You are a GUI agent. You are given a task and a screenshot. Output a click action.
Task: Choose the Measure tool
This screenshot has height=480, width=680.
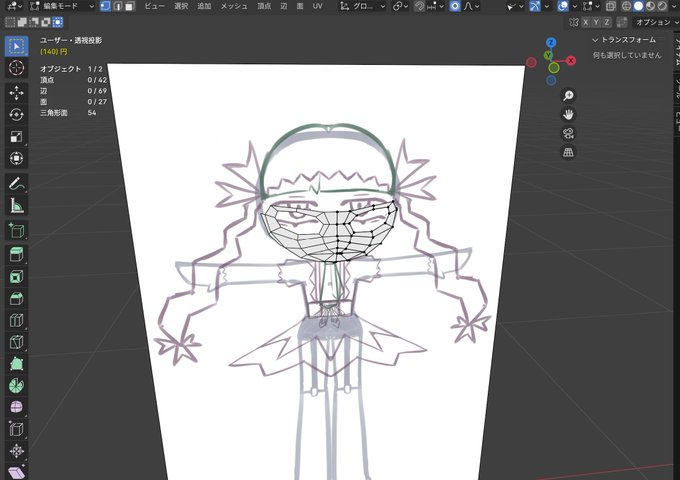16,206
